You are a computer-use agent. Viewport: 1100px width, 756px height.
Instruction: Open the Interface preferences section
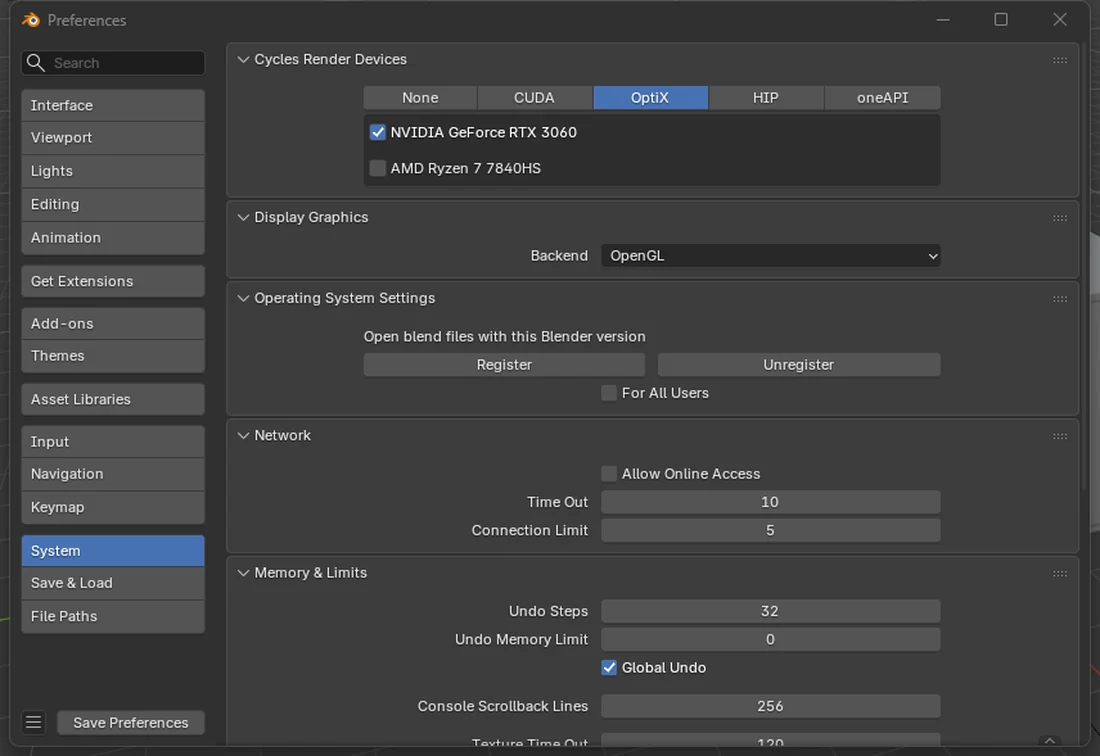coord(113,105)
